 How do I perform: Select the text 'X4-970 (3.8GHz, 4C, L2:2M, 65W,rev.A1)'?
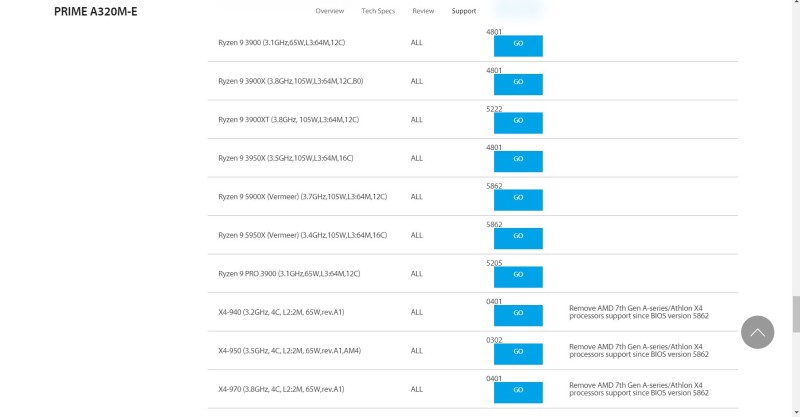[x=281, y=389]
